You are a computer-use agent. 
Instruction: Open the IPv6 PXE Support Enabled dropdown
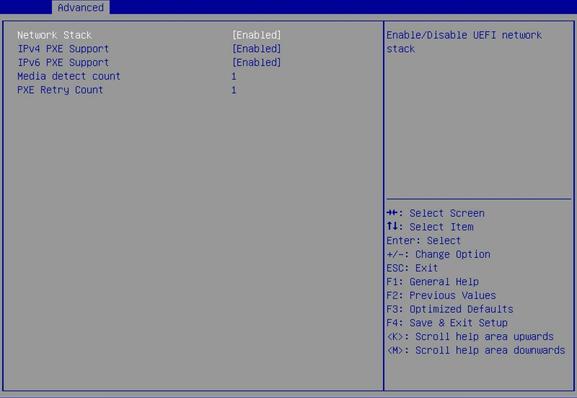pyautogui.click(x=256, y=63)
